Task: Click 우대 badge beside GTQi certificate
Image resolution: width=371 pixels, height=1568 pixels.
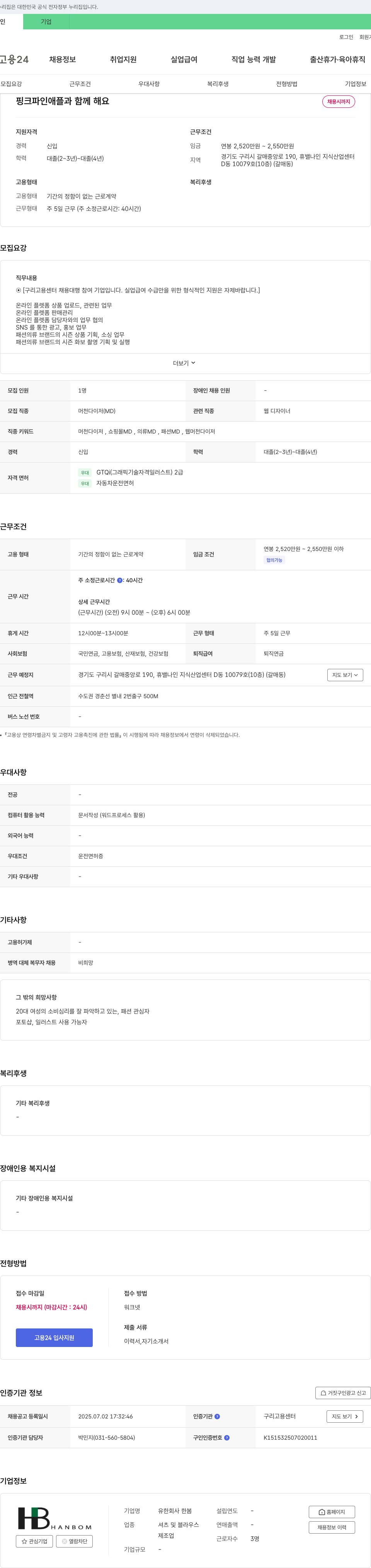Action: pos(85,472)
